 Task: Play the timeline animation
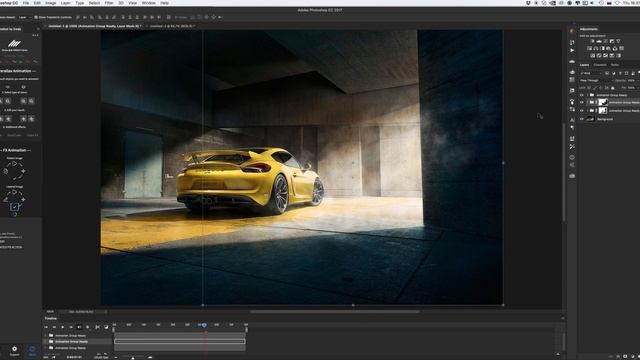(x=62, y=327)
